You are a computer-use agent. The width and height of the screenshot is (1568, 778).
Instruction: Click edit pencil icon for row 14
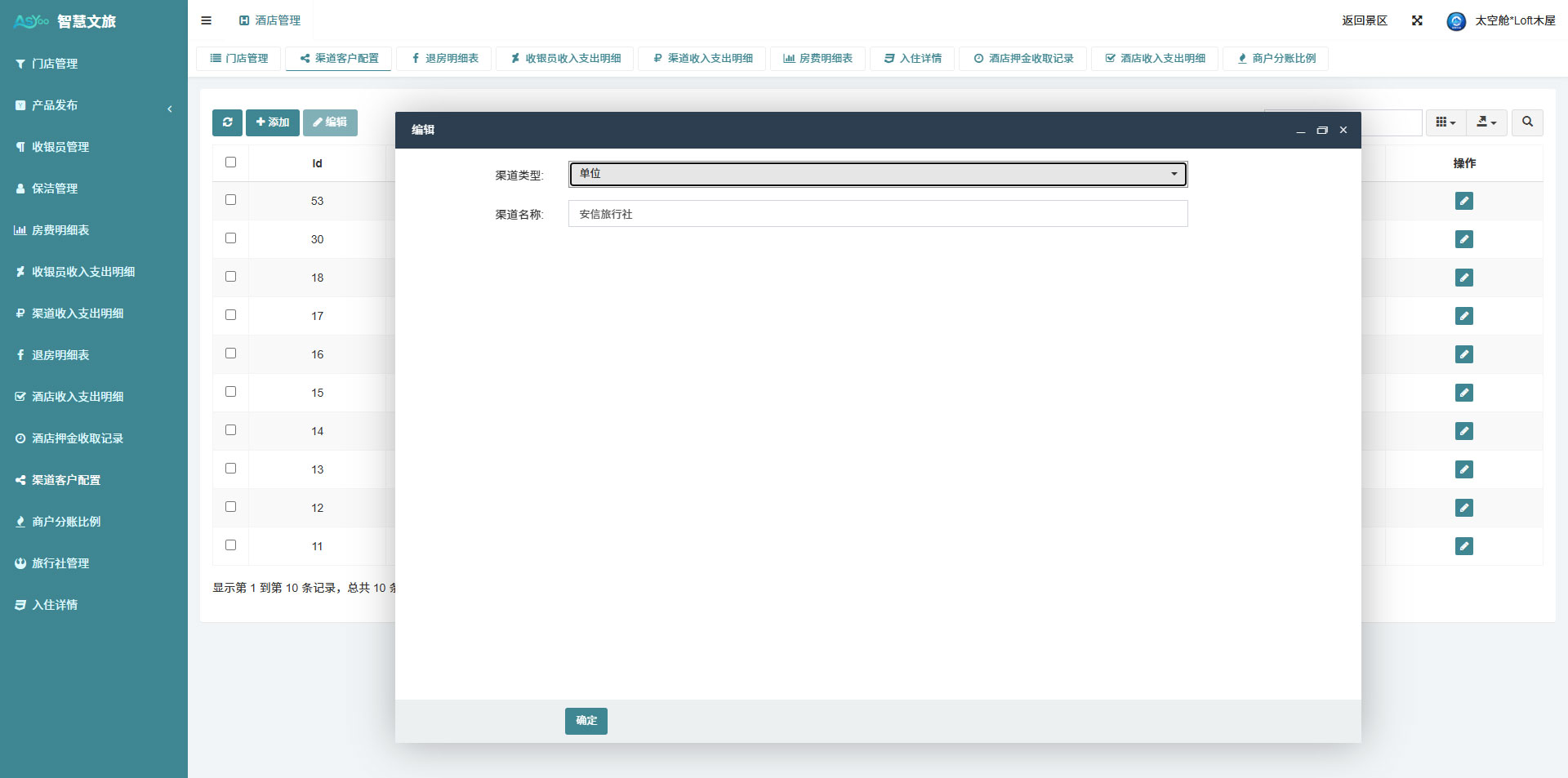1464,431
